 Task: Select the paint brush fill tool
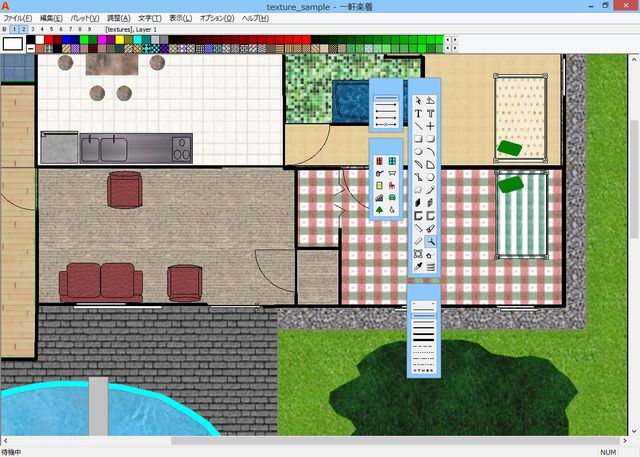tap(430, 228)
